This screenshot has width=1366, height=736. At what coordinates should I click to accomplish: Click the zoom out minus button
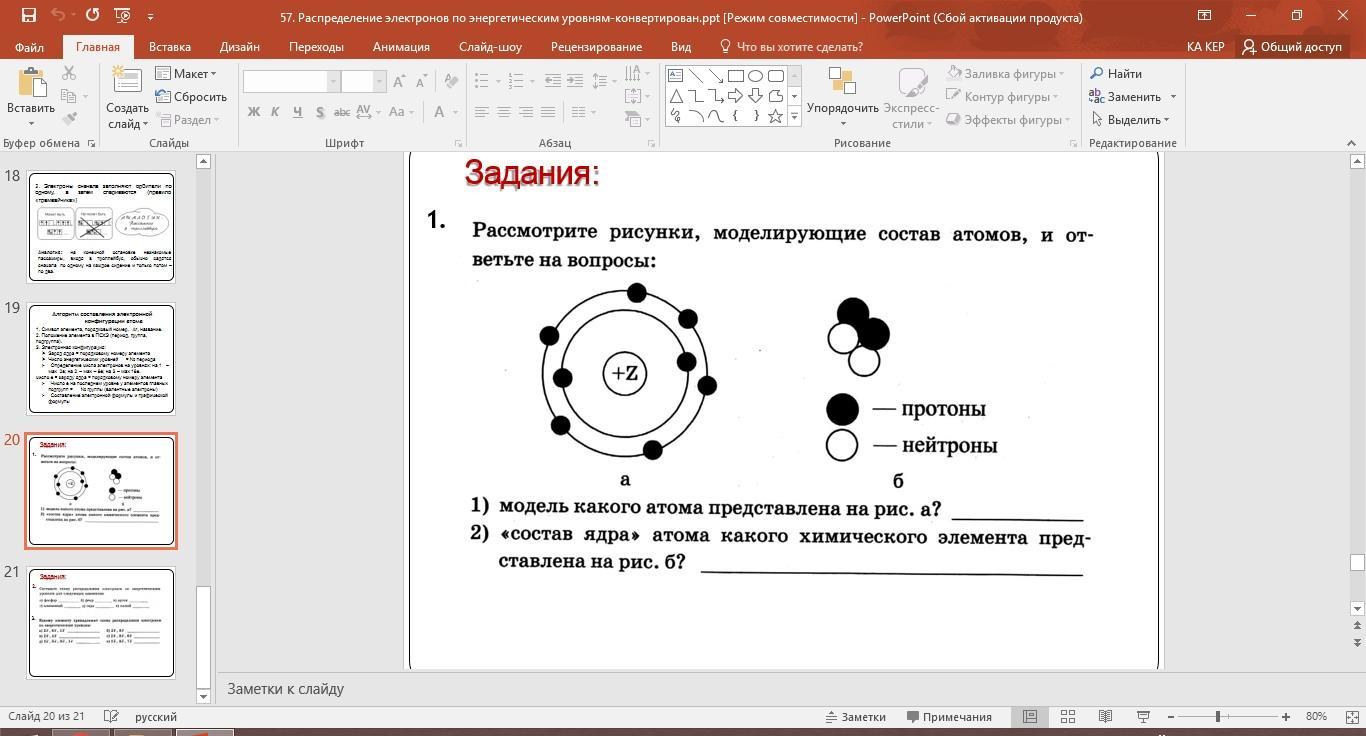(1171, 716)
